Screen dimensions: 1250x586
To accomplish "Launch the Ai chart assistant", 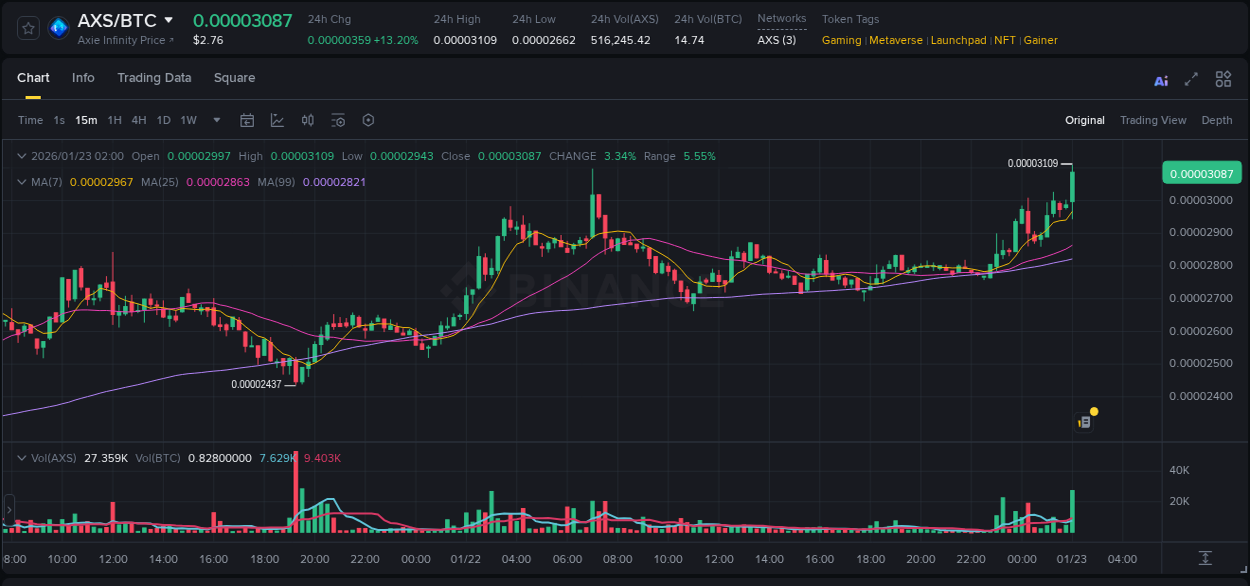I will click(x=1160, y=79).
